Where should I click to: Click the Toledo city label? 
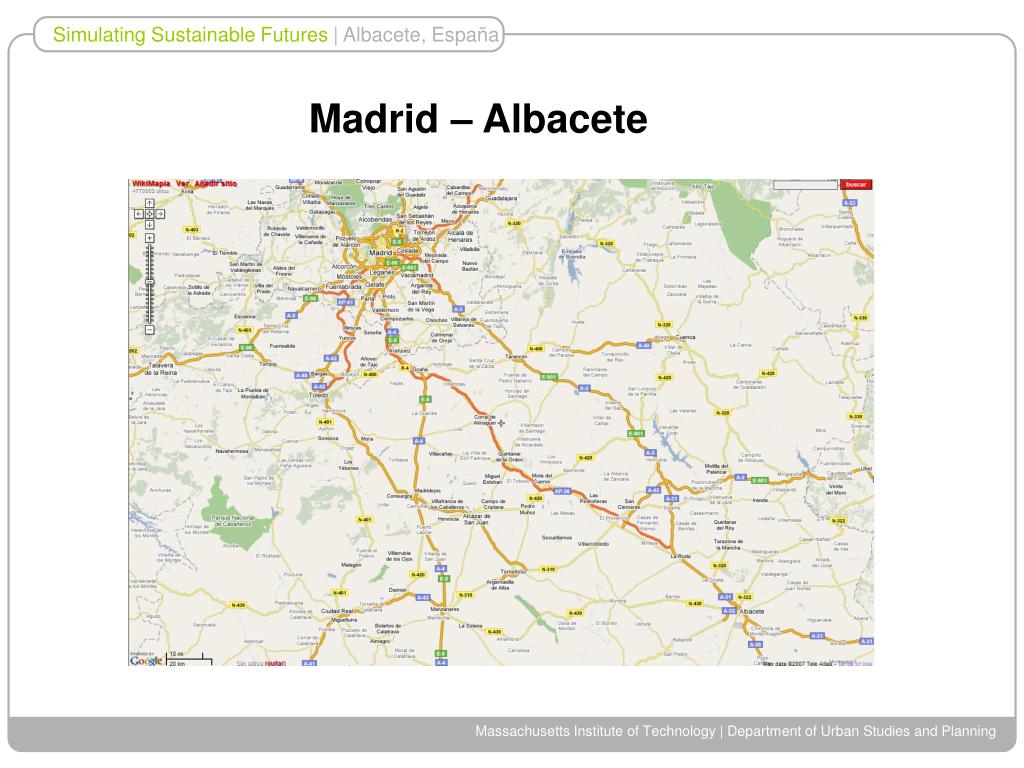pyautogui.click(x=319, y=395)
